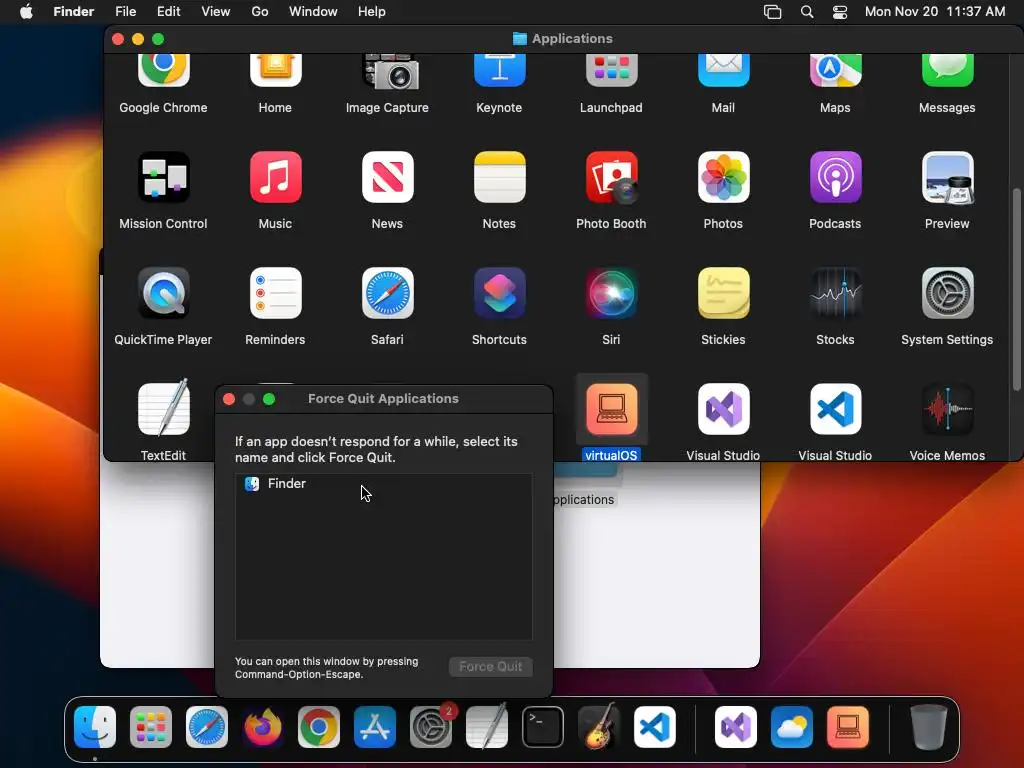Select the Voice Memos app icon
This screenshot has width=1024, height=768.
tap(948, 409)
